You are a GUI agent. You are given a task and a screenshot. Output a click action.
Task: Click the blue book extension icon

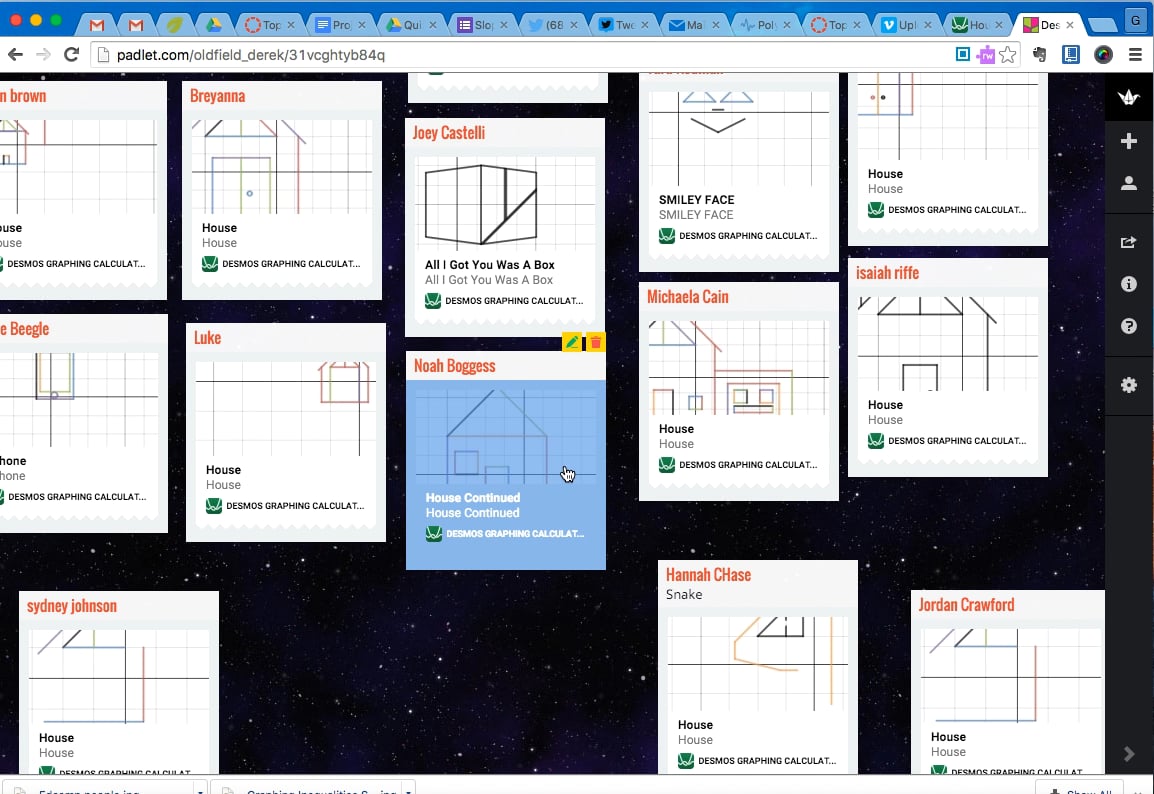pos(1071,54)
